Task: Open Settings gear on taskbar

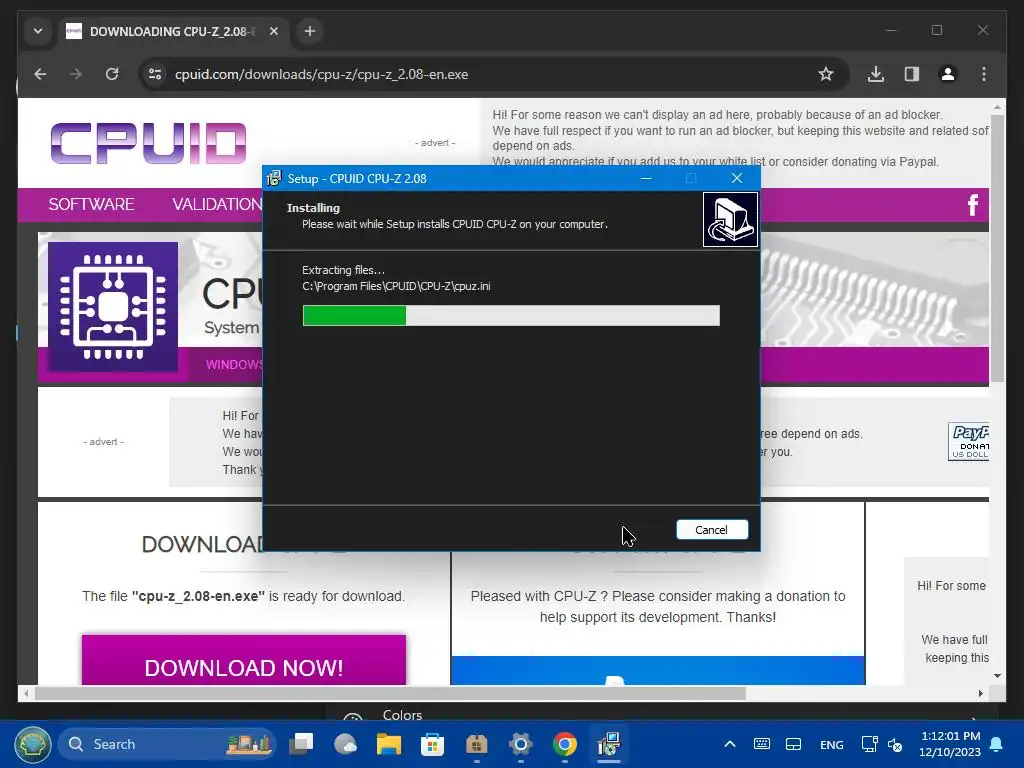Action: click(x=520, y=744)
